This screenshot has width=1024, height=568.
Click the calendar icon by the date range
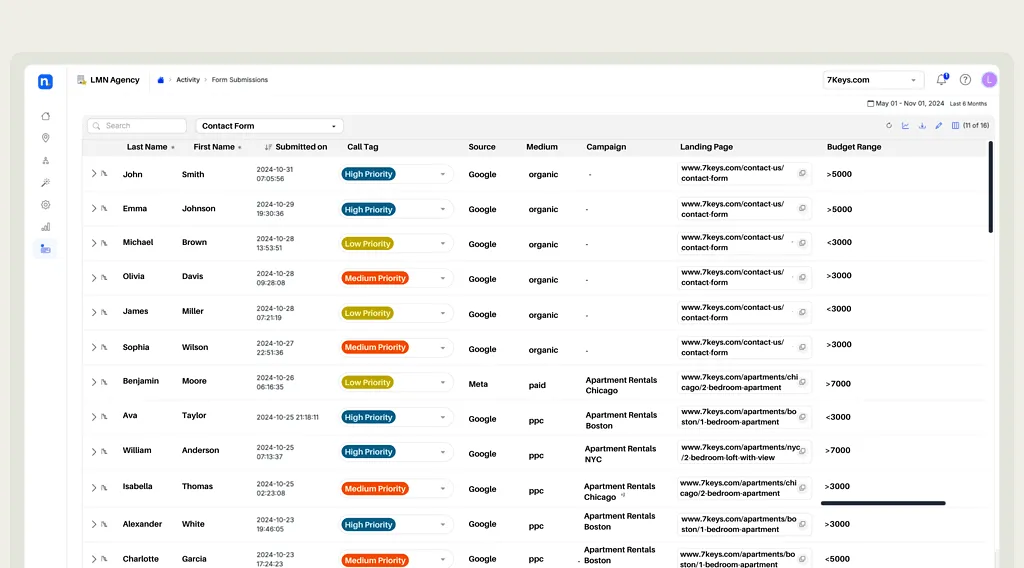pyautogui.click(x=870, y=103)
